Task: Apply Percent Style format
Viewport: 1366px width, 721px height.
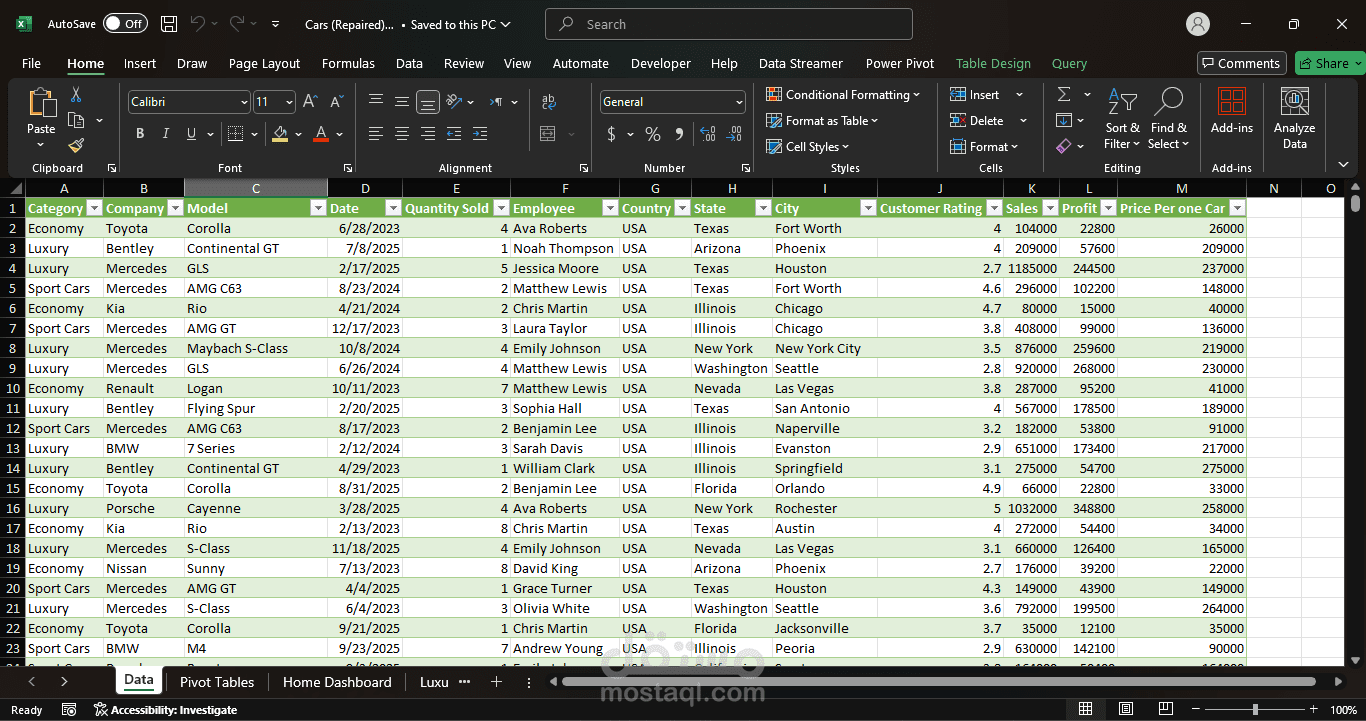Action: (x=653, y=134)
